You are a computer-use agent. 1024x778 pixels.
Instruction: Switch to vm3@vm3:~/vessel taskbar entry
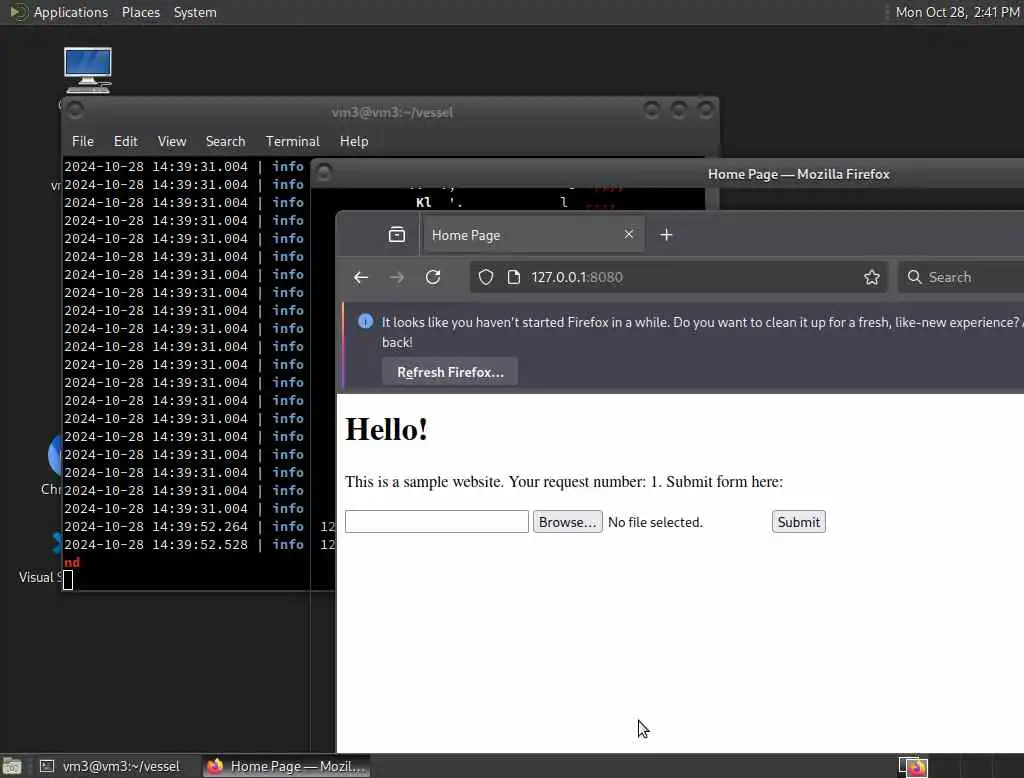click(x=111, y=766)
